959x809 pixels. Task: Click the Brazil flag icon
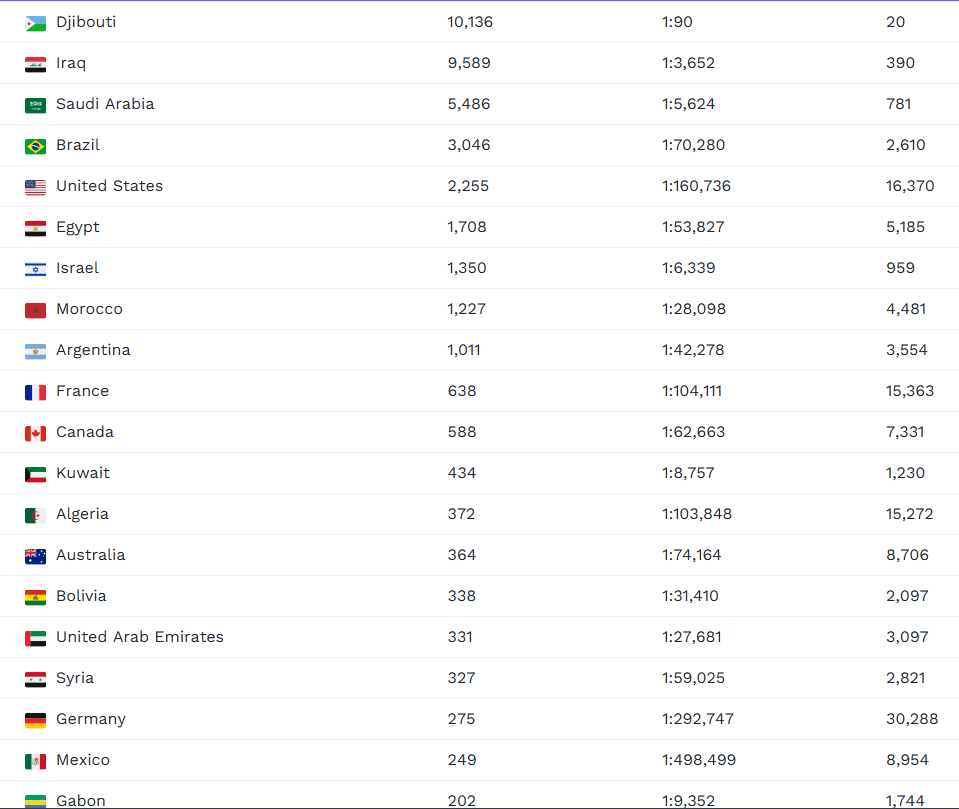(35, 147)
